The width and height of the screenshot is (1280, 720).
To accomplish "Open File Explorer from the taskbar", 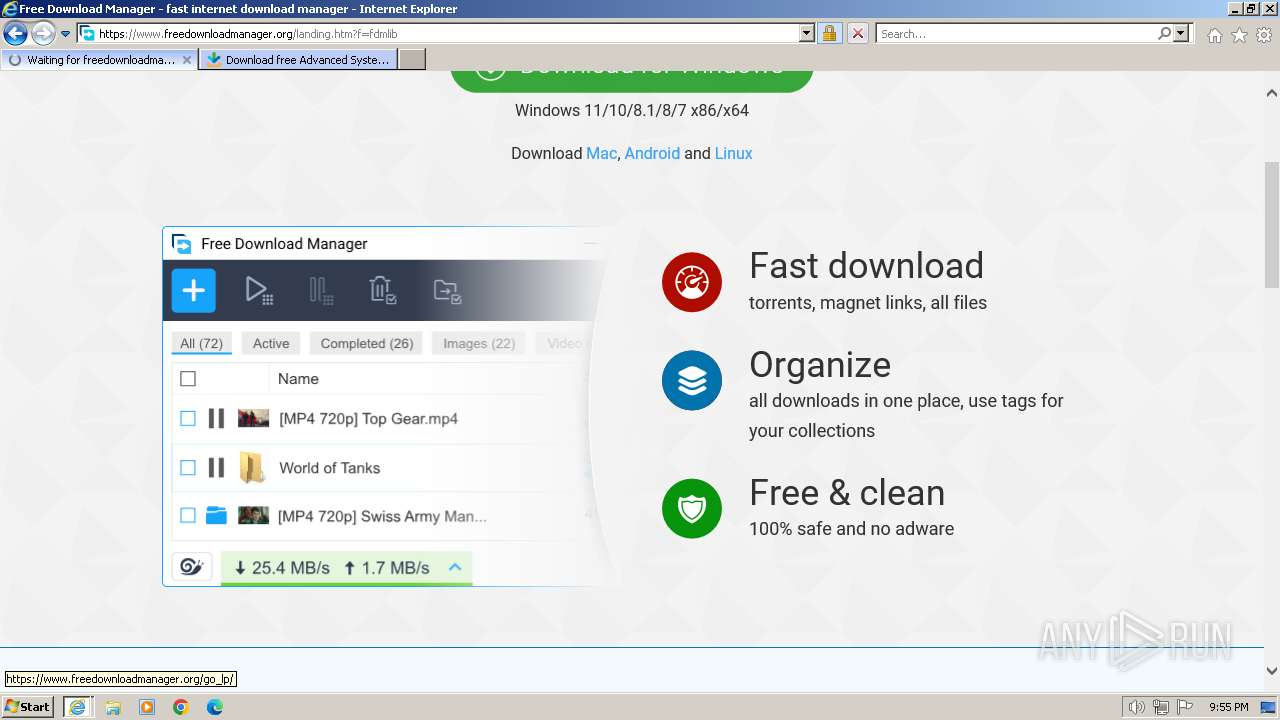I will pyautogui.click(x=113, y=707).
